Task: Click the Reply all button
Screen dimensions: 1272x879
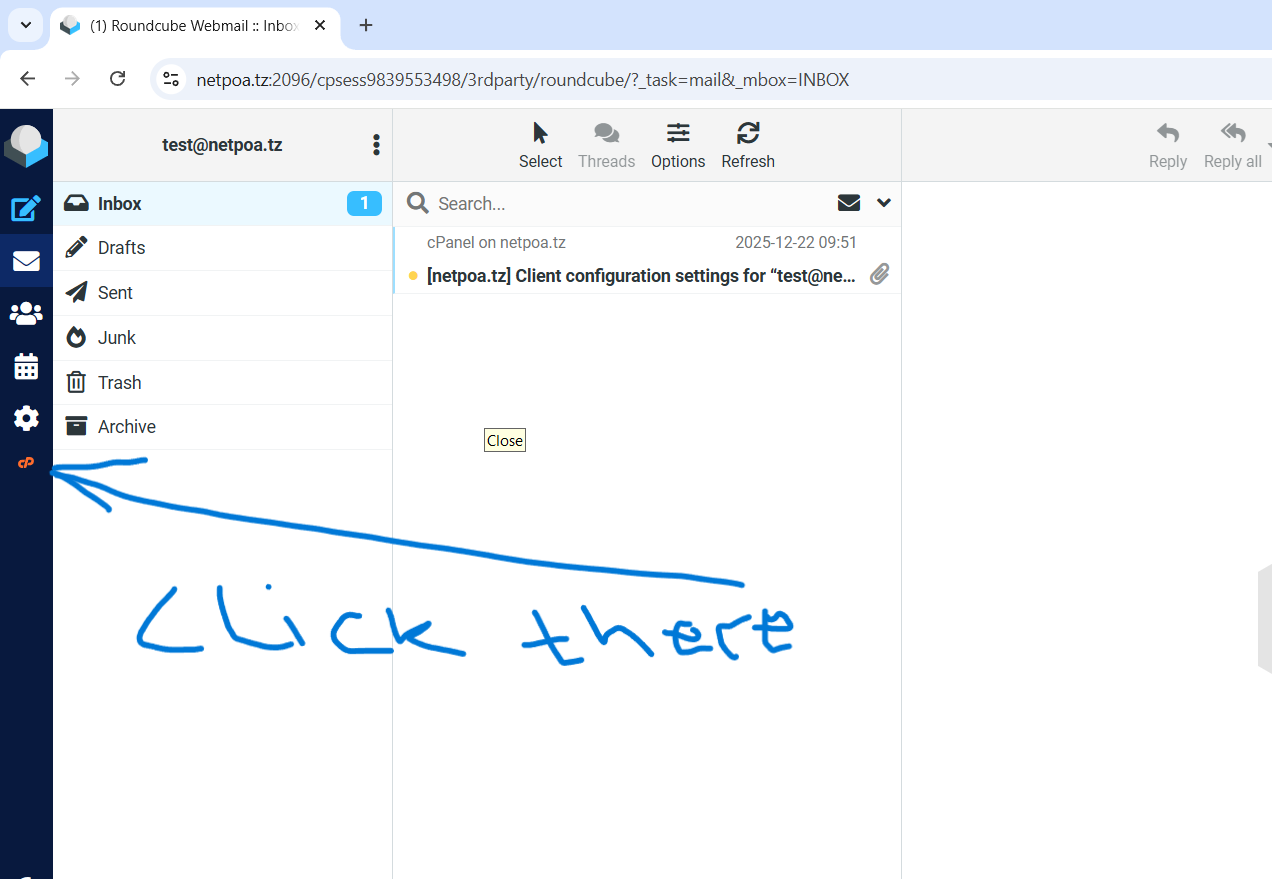Action: tap(1232, 145)
